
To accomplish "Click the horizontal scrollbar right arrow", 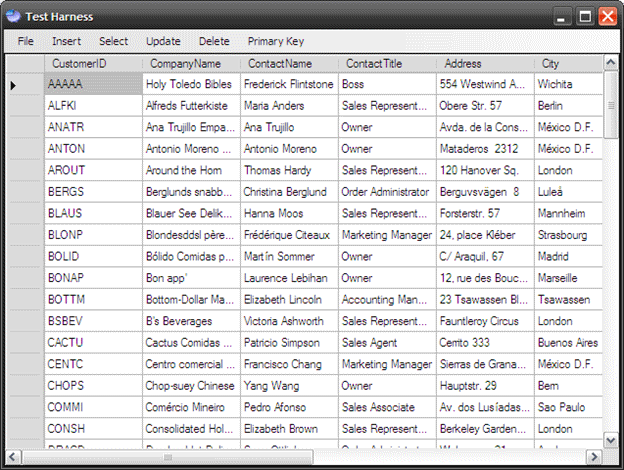I will [x=594, y=456].
